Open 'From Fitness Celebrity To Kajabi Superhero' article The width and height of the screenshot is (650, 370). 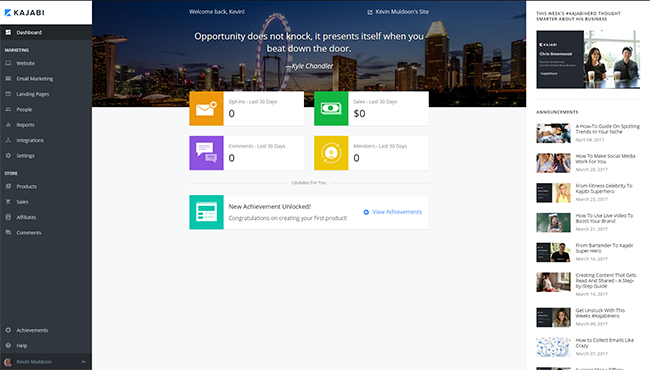pos(604,189)
